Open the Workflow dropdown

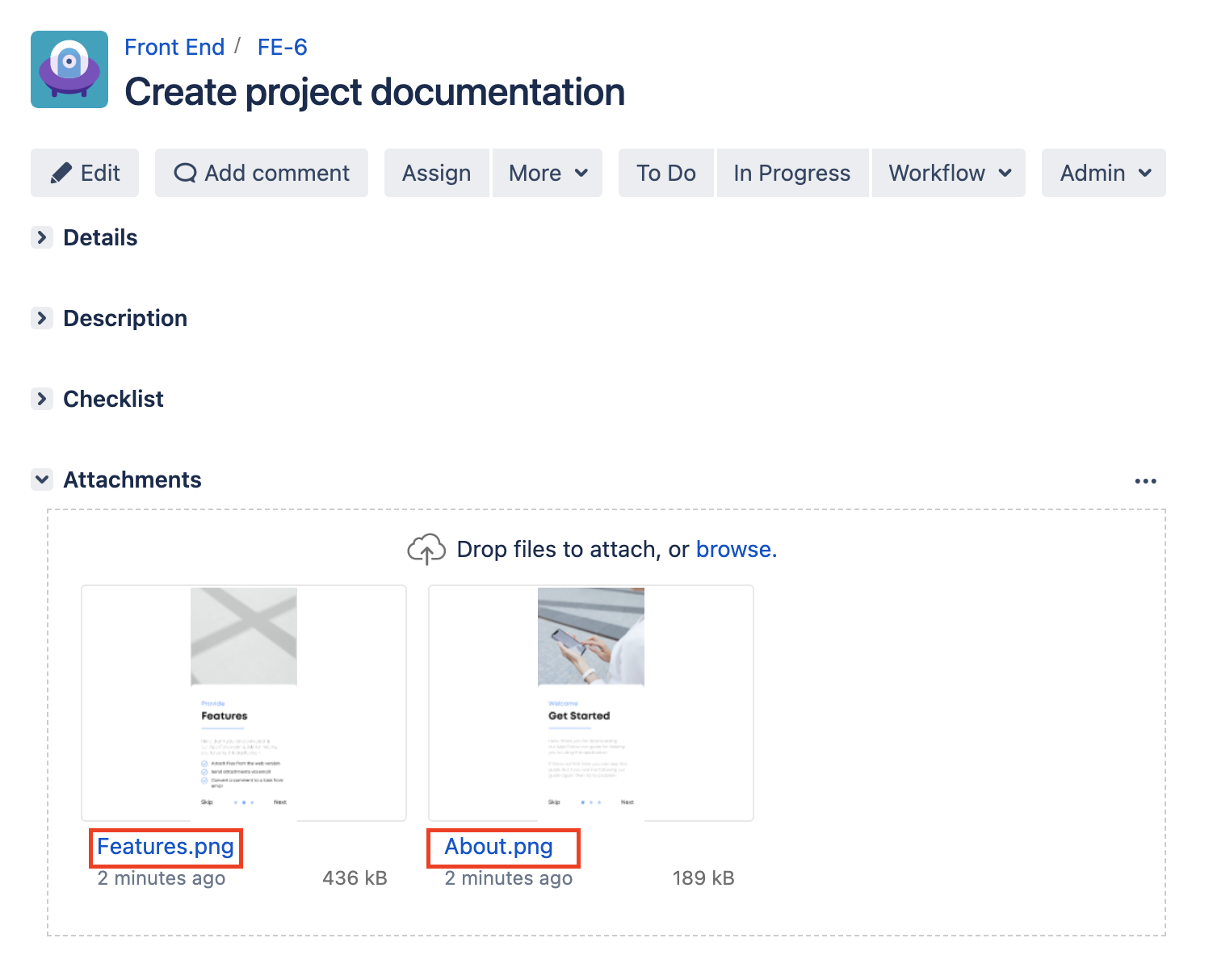coord(949,173)
